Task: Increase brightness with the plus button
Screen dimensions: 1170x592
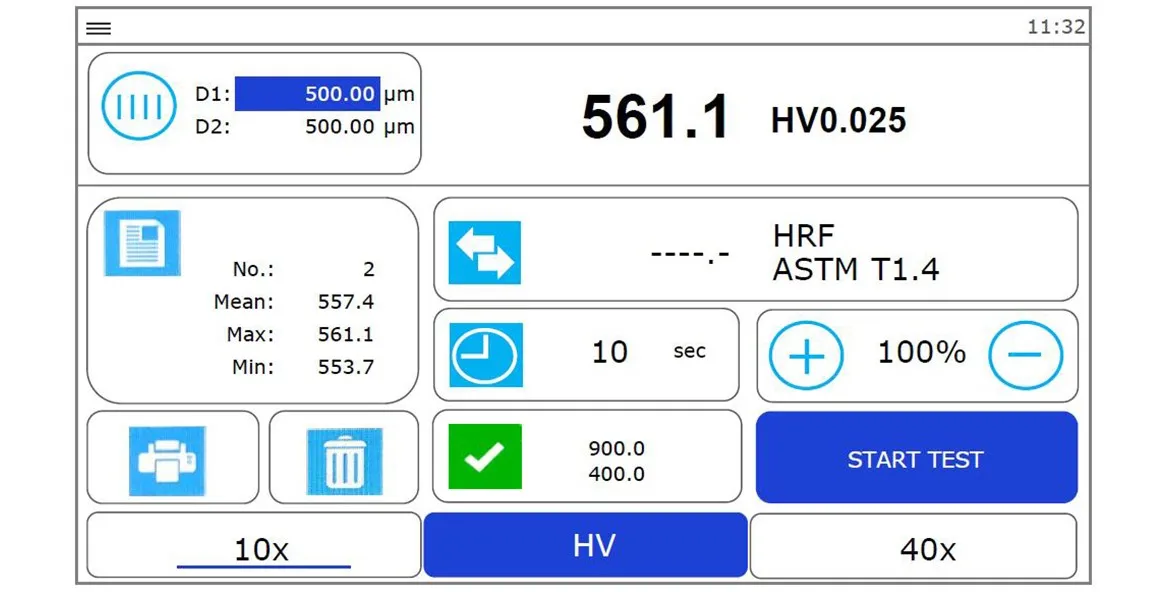Action: point(805,355)
